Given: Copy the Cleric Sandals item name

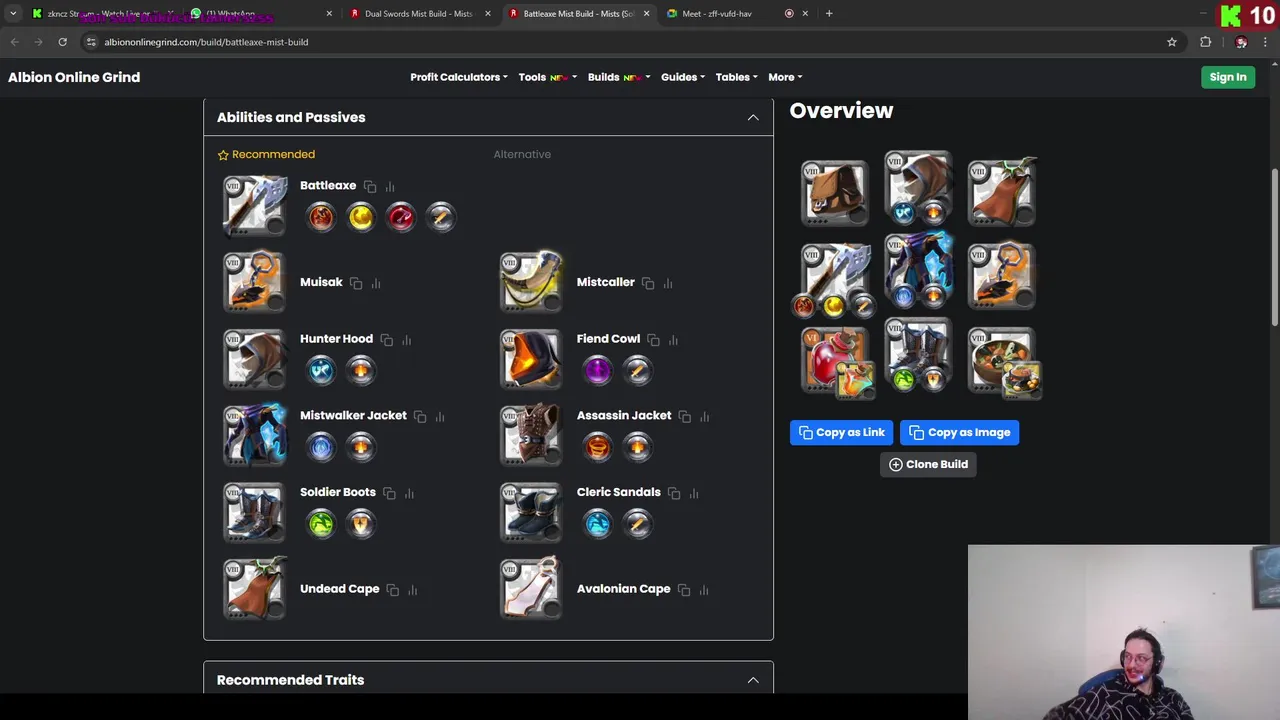Looking at the screenshot, I should [674, 493].
